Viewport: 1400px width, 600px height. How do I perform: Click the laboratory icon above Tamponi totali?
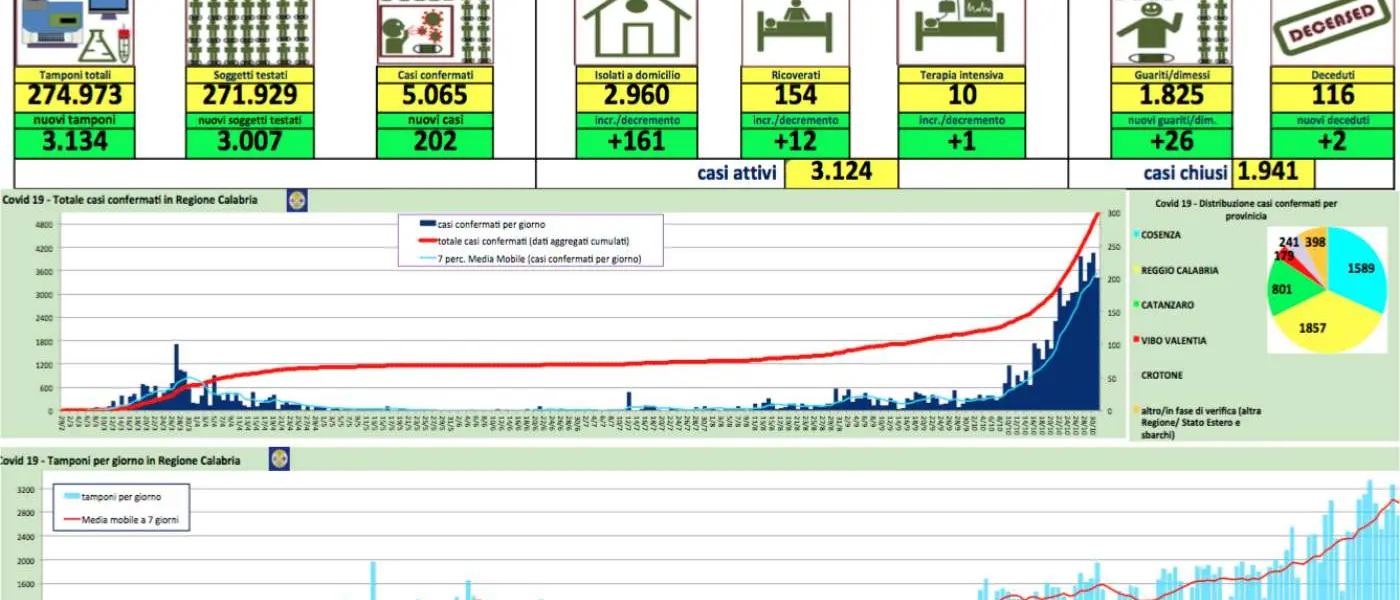click(74, 30)
